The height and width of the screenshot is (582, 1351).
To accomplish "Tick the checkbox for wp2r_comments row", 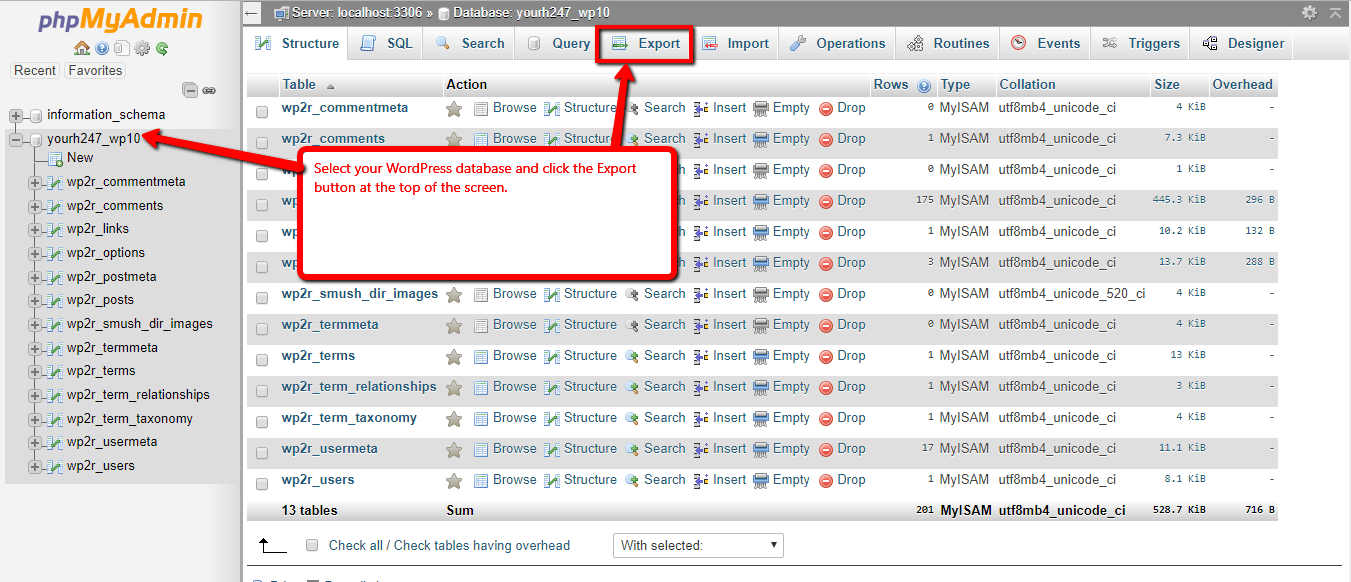I will click(x=262, y=143).
